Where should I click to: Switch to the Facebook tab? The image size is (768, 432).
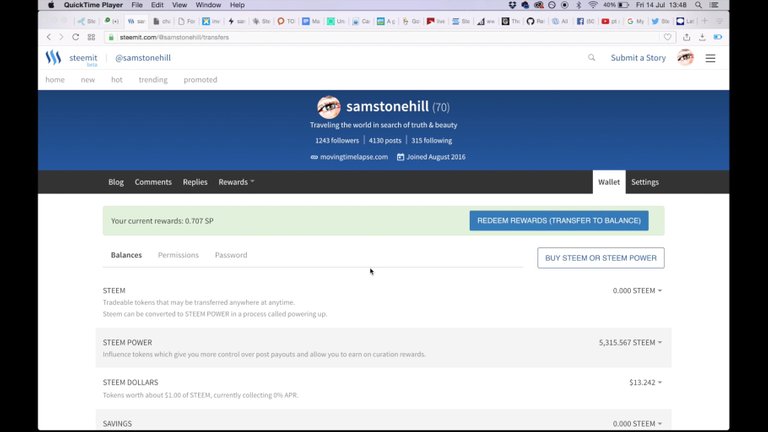[x=585, y=21]
